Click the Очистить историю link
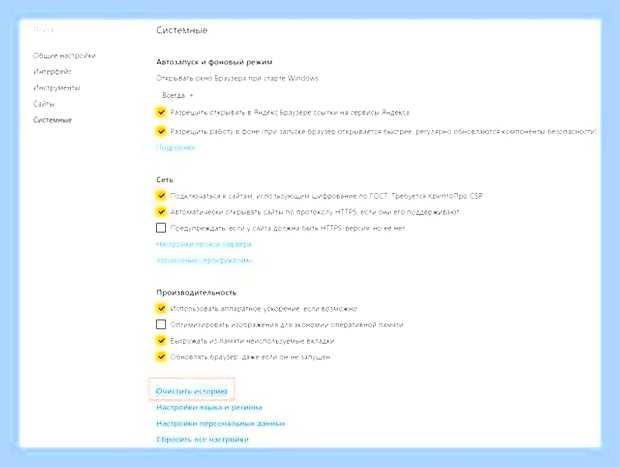The height and width of the screenshot is (467, 620). pos(192,391)
